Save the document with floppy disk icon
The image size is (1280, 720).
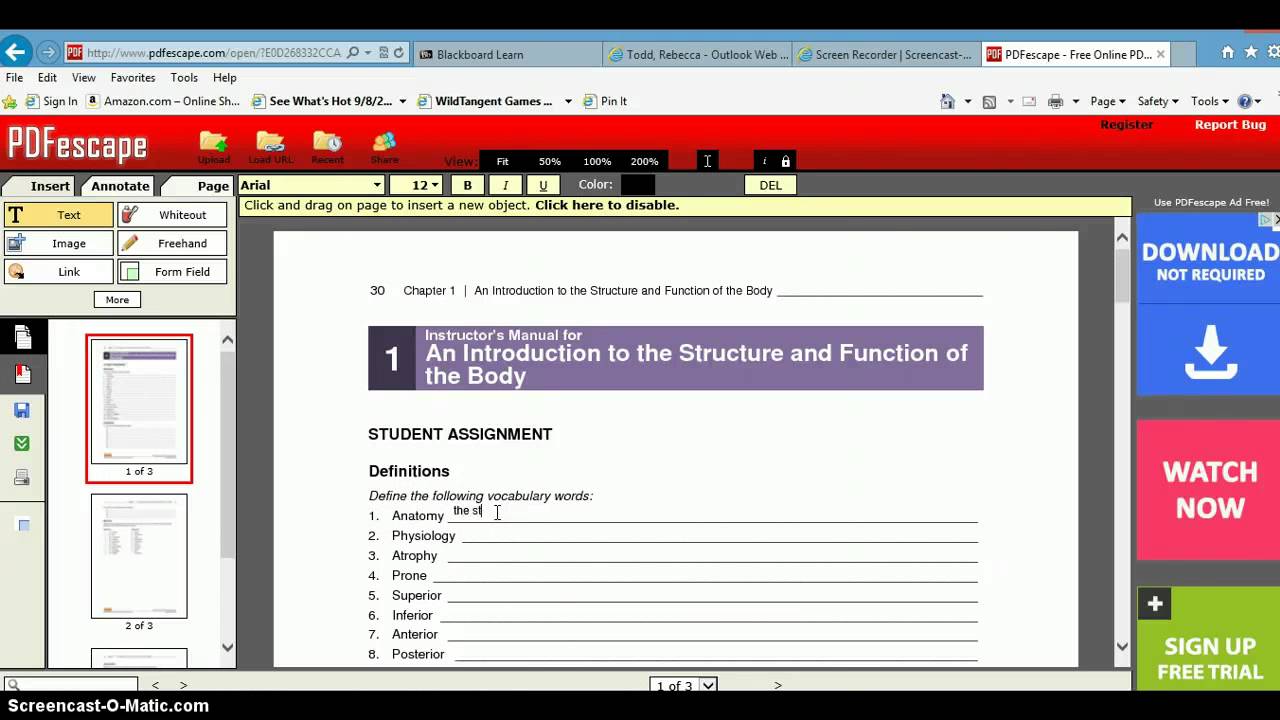[x=22, y=410]
